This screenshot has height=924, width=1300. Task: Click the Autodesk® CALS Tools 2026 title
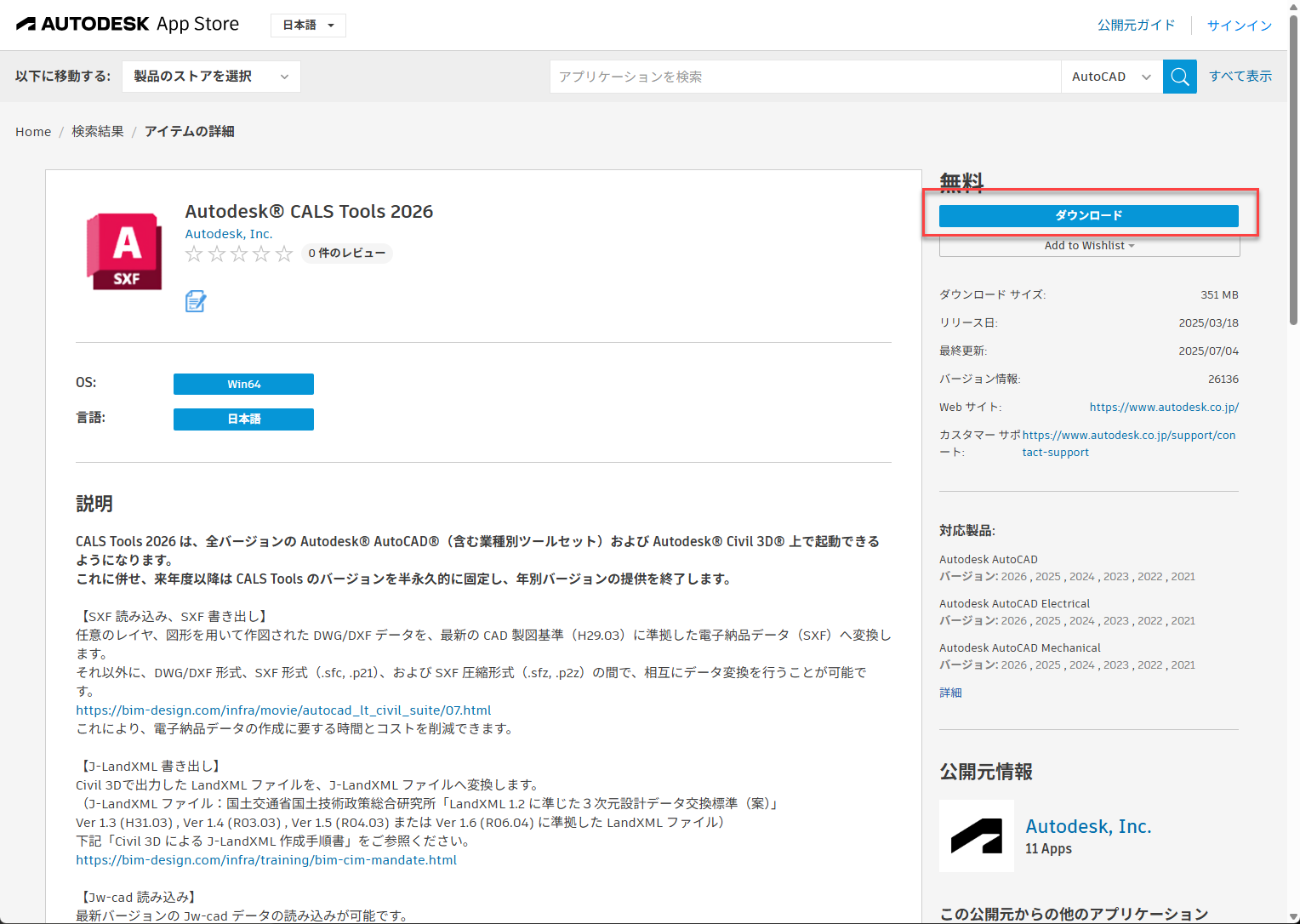(309, 212)
